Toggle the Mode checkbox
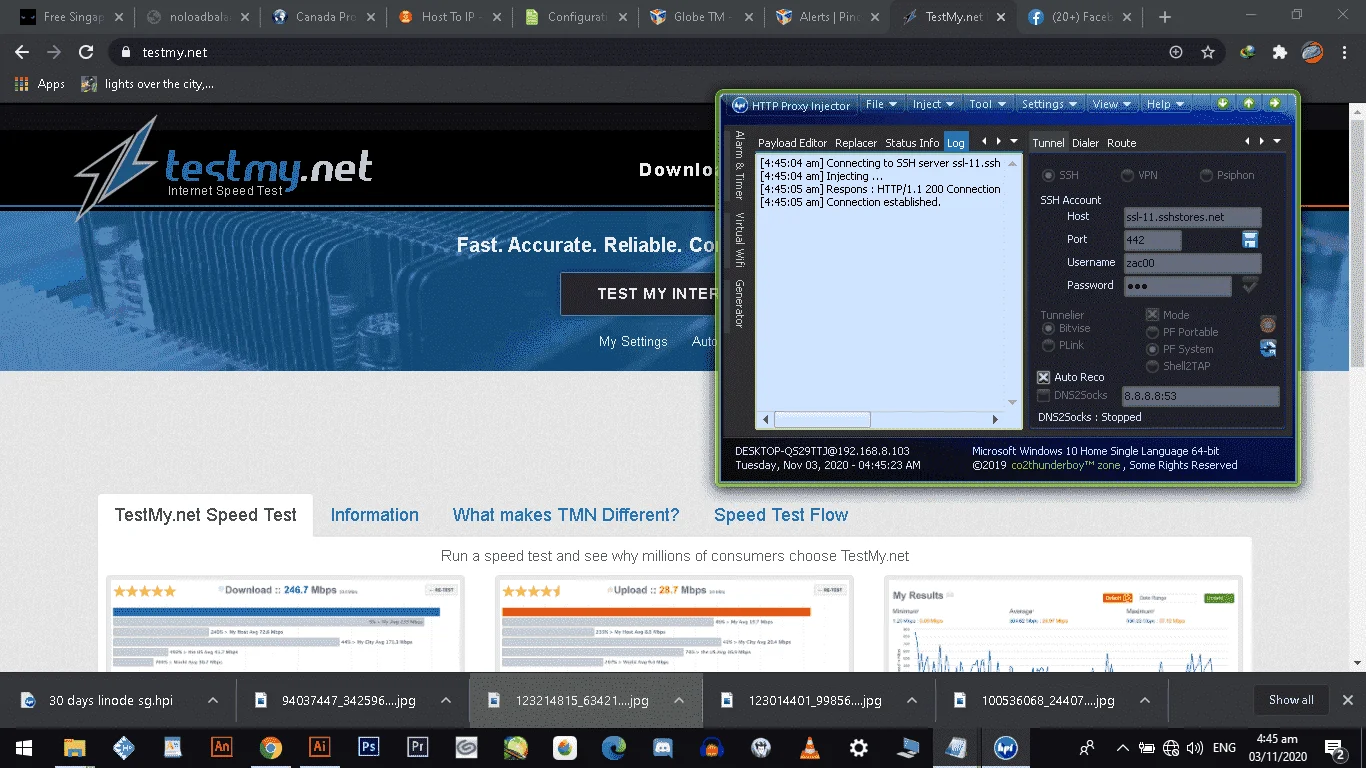 click(x=1152, y=314)
